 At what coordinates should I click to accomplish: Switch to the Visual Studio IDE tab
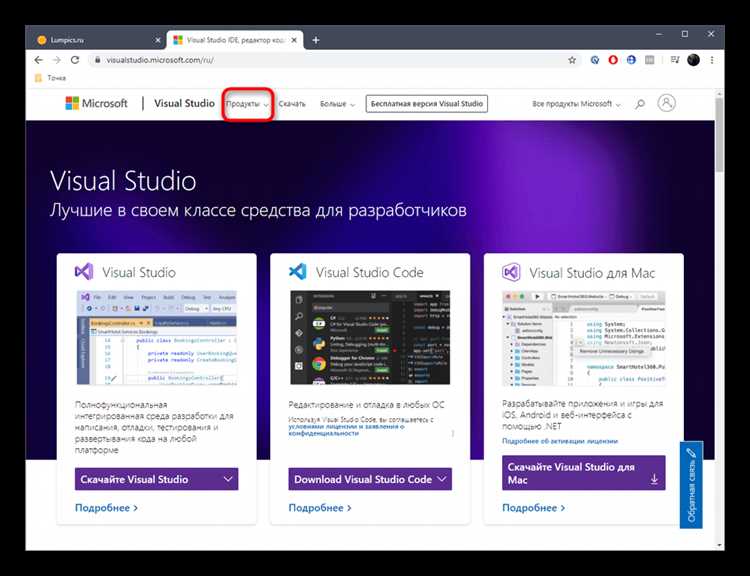tap(235, 40)
